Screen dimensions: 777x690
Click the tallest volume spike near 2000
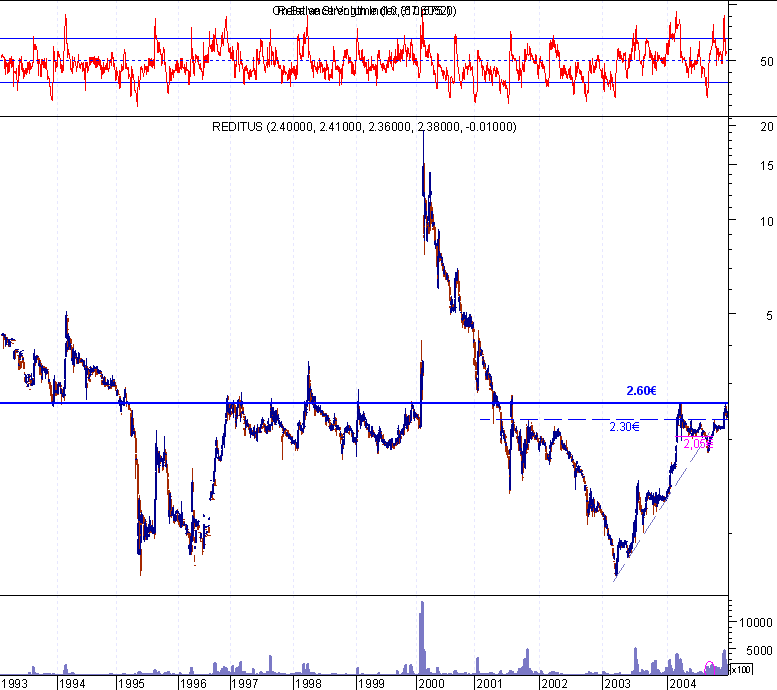pos(422,637)
